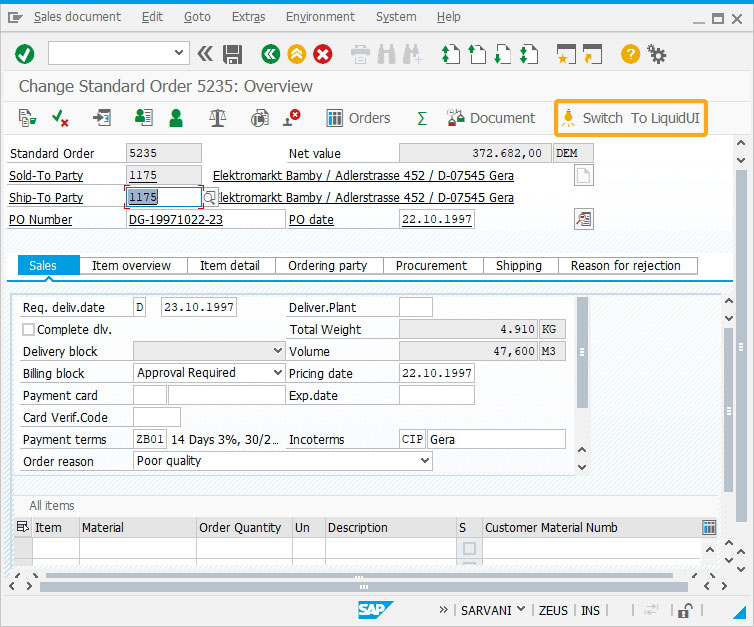Click the yellow Exit up-arrow icon
Screen dimensions: 754x627
(297, 54)
